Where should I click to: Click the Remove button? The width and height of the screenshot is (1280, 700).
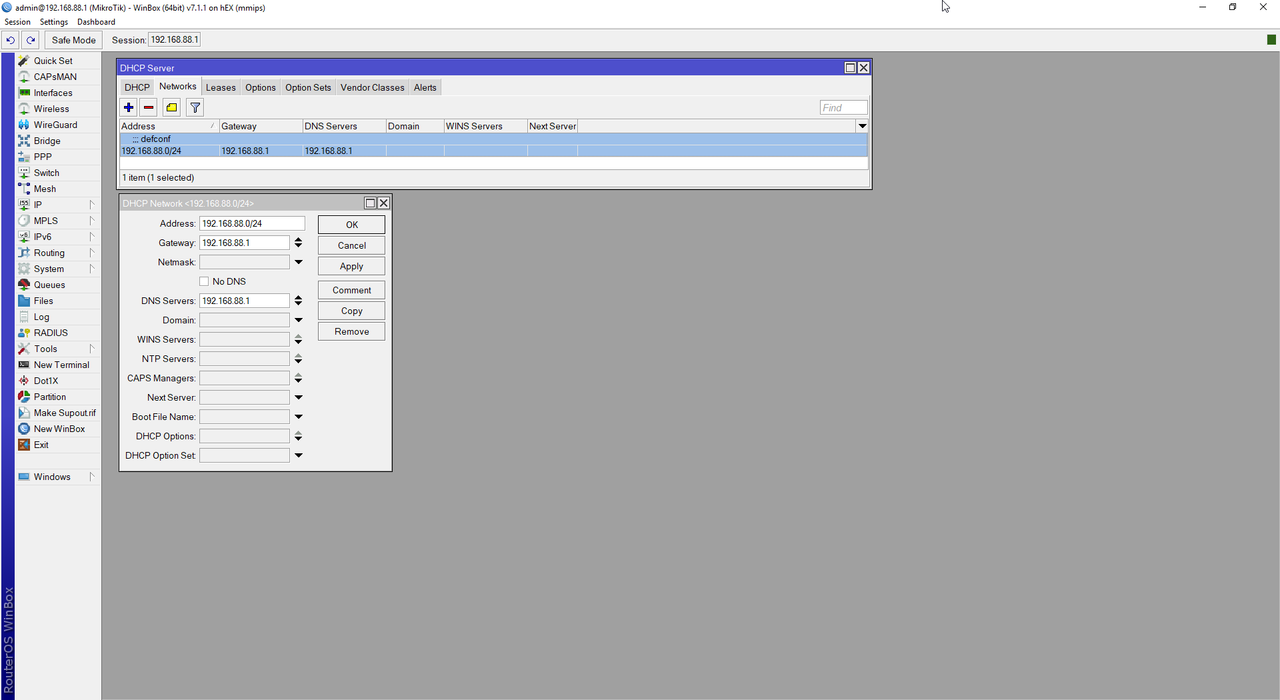point(351,332)
